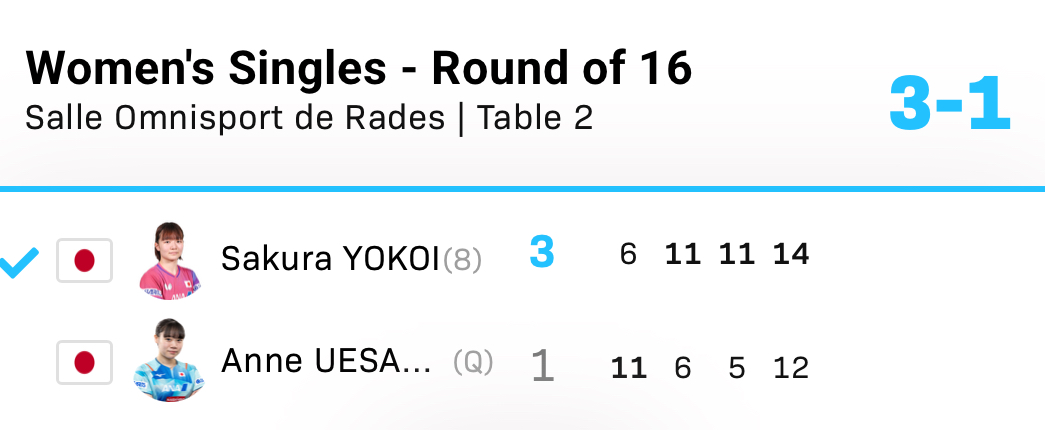Click Uesawa's grey games-won total 1
Image resolution: width=1045 pixels, height=430 pixels.
542,366
